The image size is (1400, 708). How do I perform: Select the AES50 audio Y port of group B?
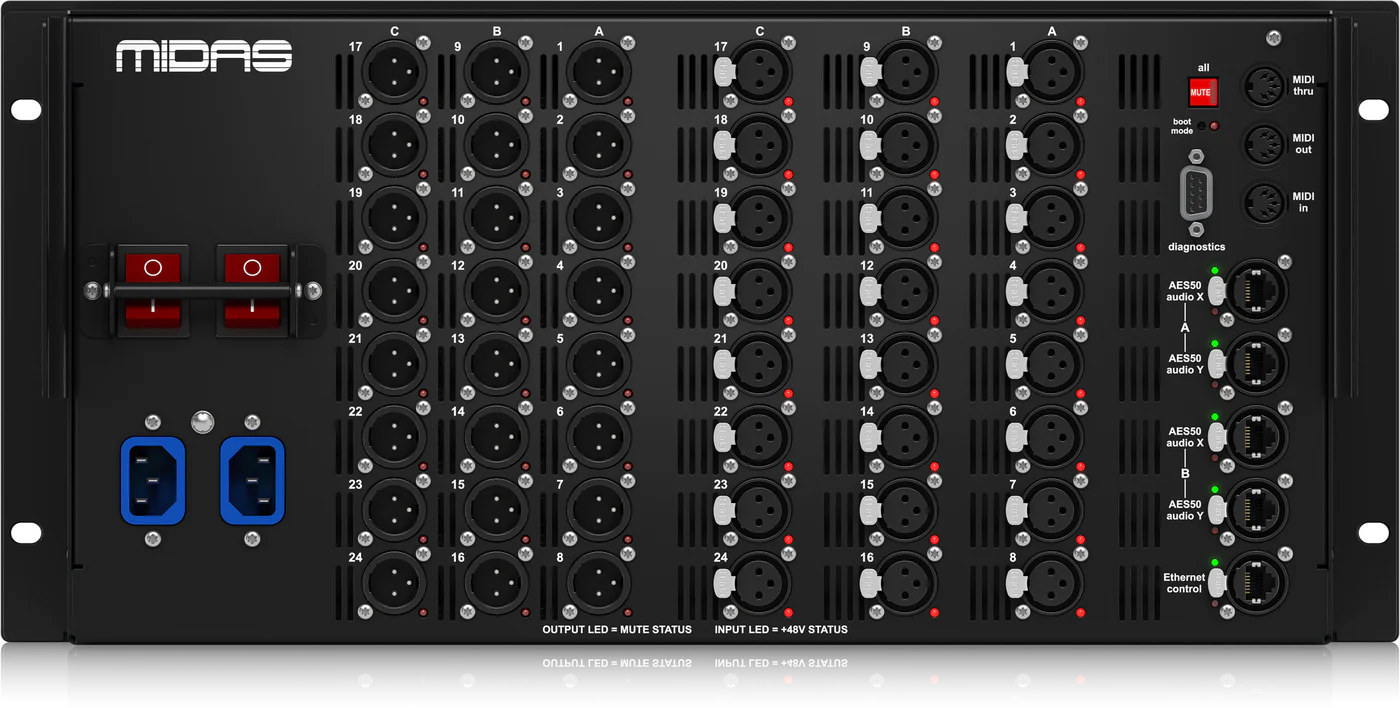click(x=1257, y=510)
